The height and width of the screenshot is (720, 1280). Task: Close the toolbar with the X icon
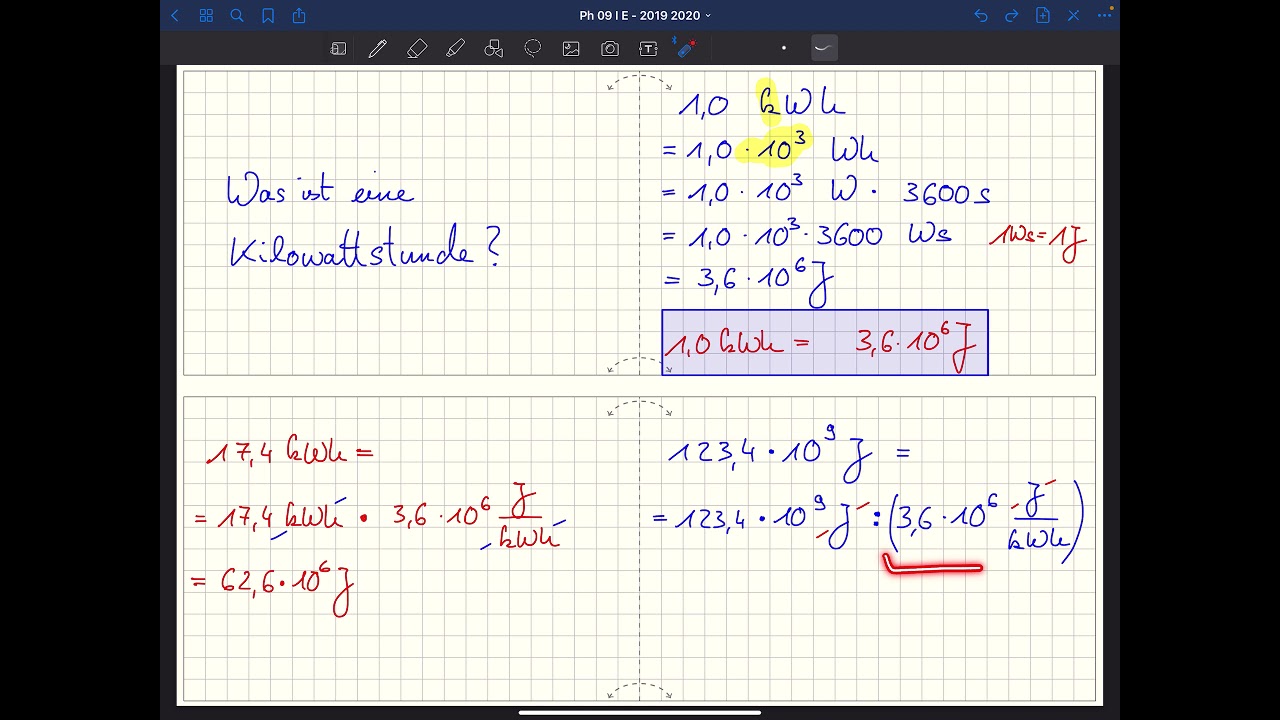[x=1074, y=16]
